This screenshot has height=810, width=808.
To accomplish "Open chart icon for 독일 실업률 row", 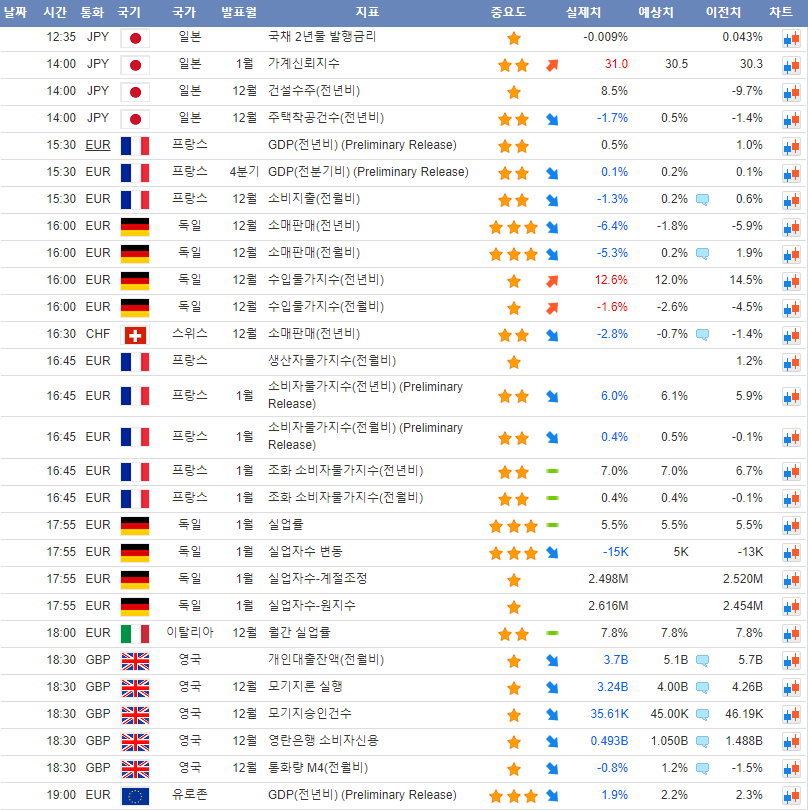I will coord(791,525).
